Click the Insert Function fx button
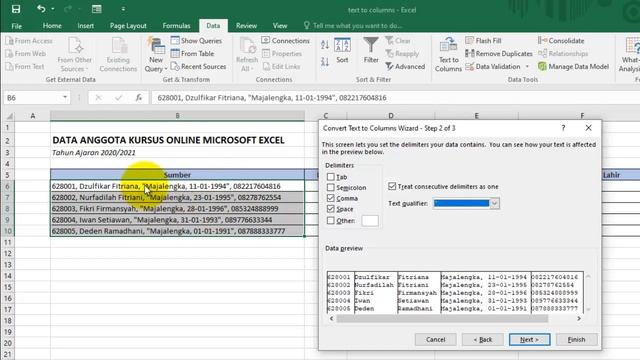The height and width of the screenshot is (360, 640). click(139, 98)
